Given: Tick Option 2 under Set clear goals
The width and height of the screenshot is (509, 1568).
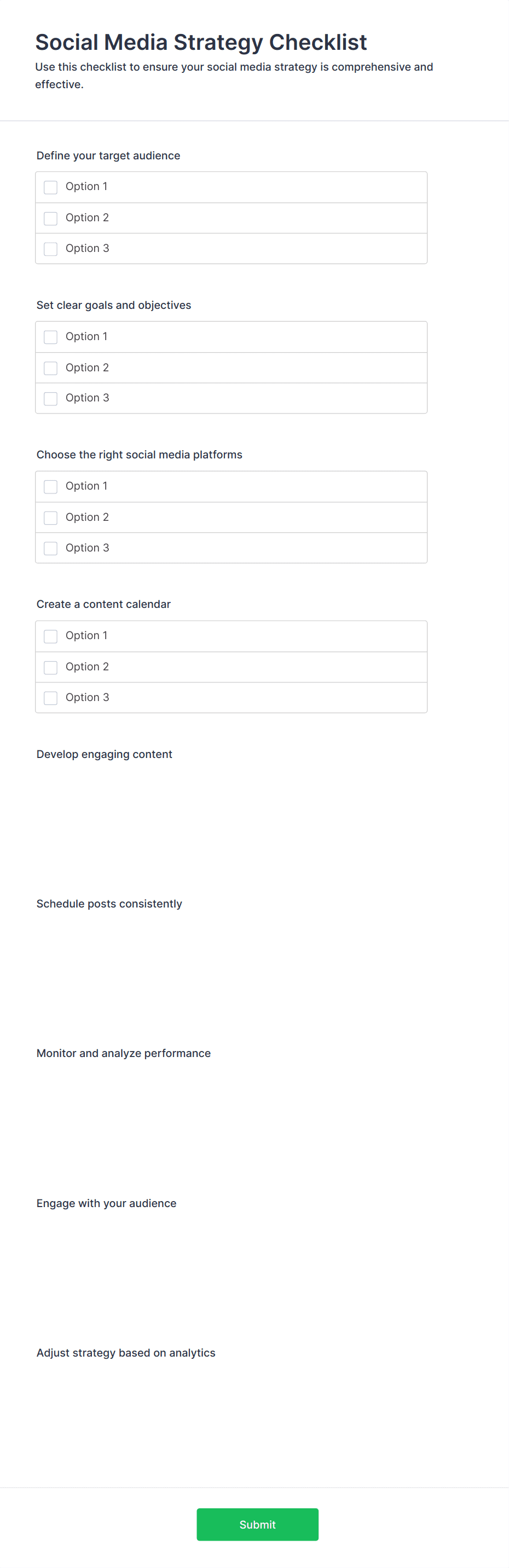Looking at the screenshot, I should [50, 367].
